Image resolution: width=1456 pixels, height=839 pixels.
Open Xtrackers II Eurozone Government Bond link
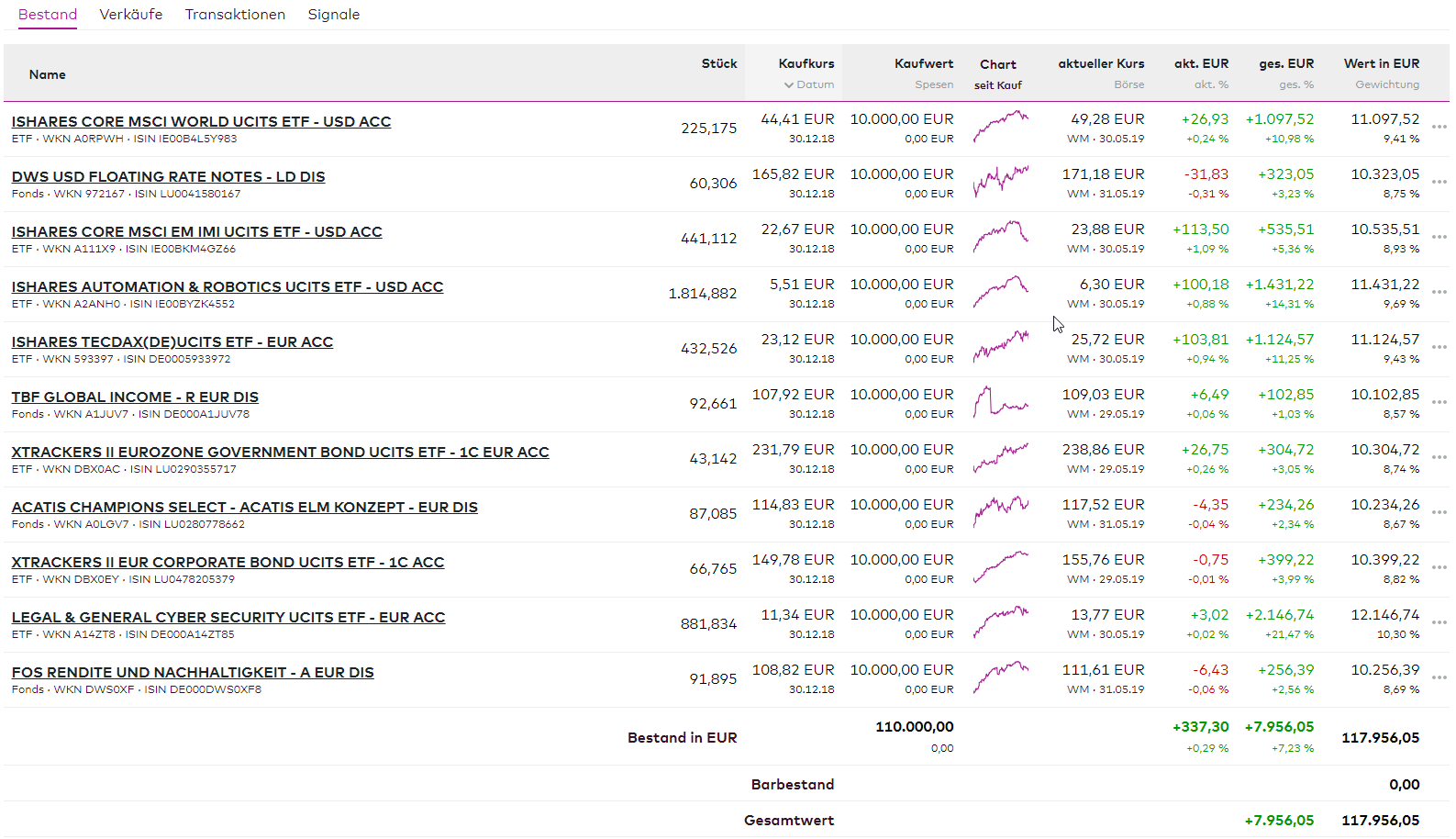tap(280, 453)
